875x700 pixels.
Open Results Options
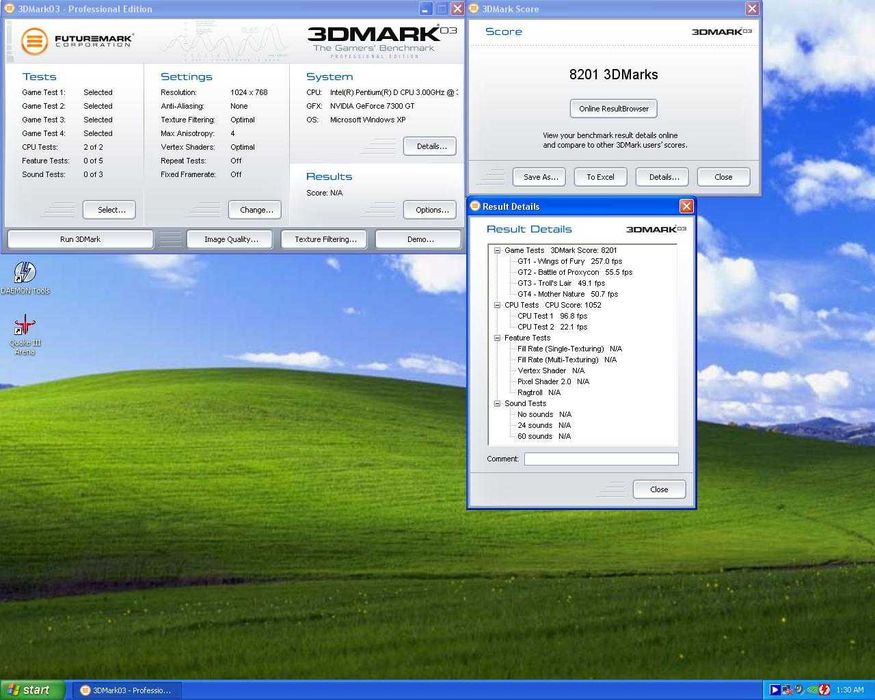pos(430,210)
